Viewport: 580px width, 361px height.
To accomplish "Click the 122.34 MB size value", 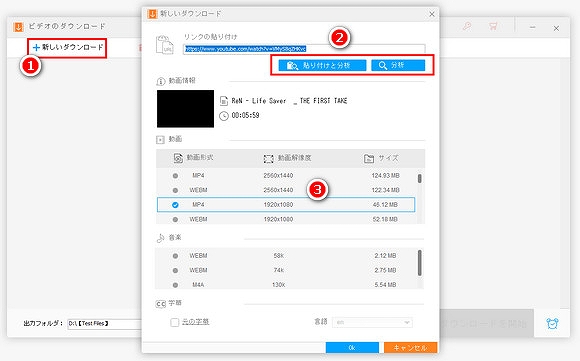I will click(x=385, y=190).
